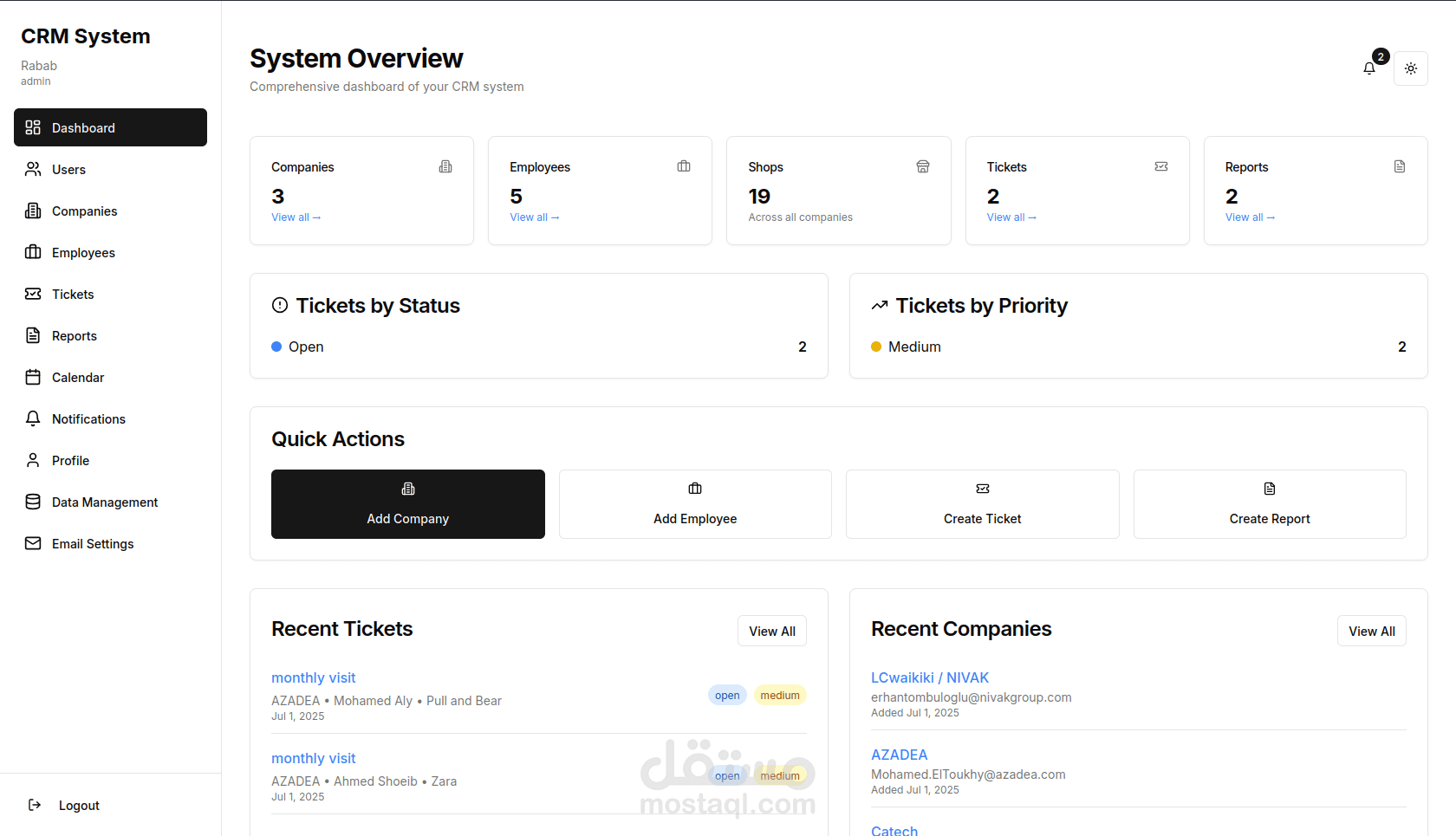Image resolution: width=1456 pixels, height=836 pixels.
Task: Open the Tickets section icon
Action: [33, 294]
